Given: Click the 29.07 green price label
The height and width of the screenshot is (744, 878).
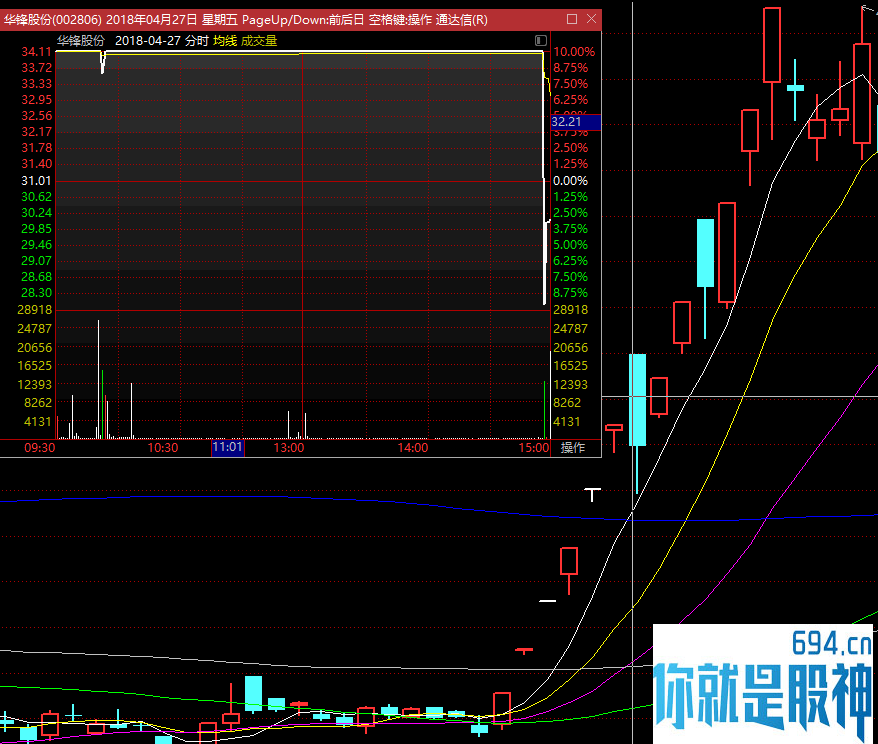Looking at the screenshot, I should click(36, 261).
